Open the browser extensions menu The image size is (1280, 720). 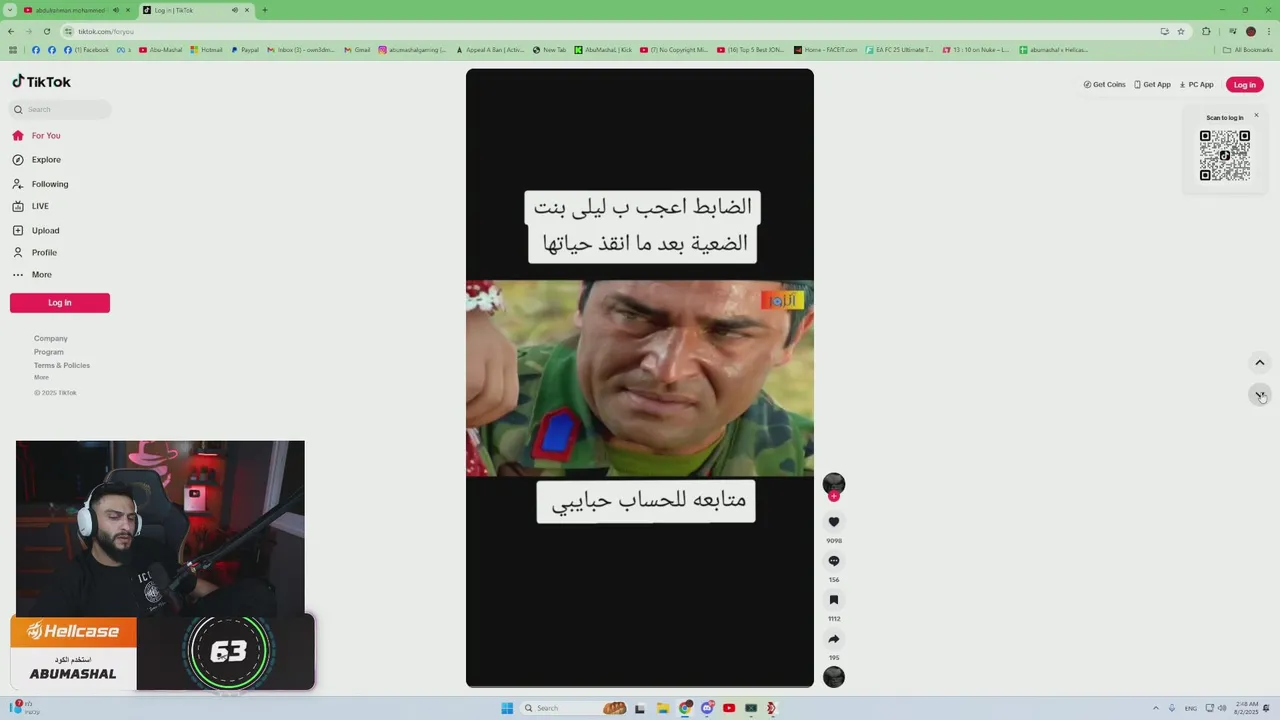(1206, 31)
